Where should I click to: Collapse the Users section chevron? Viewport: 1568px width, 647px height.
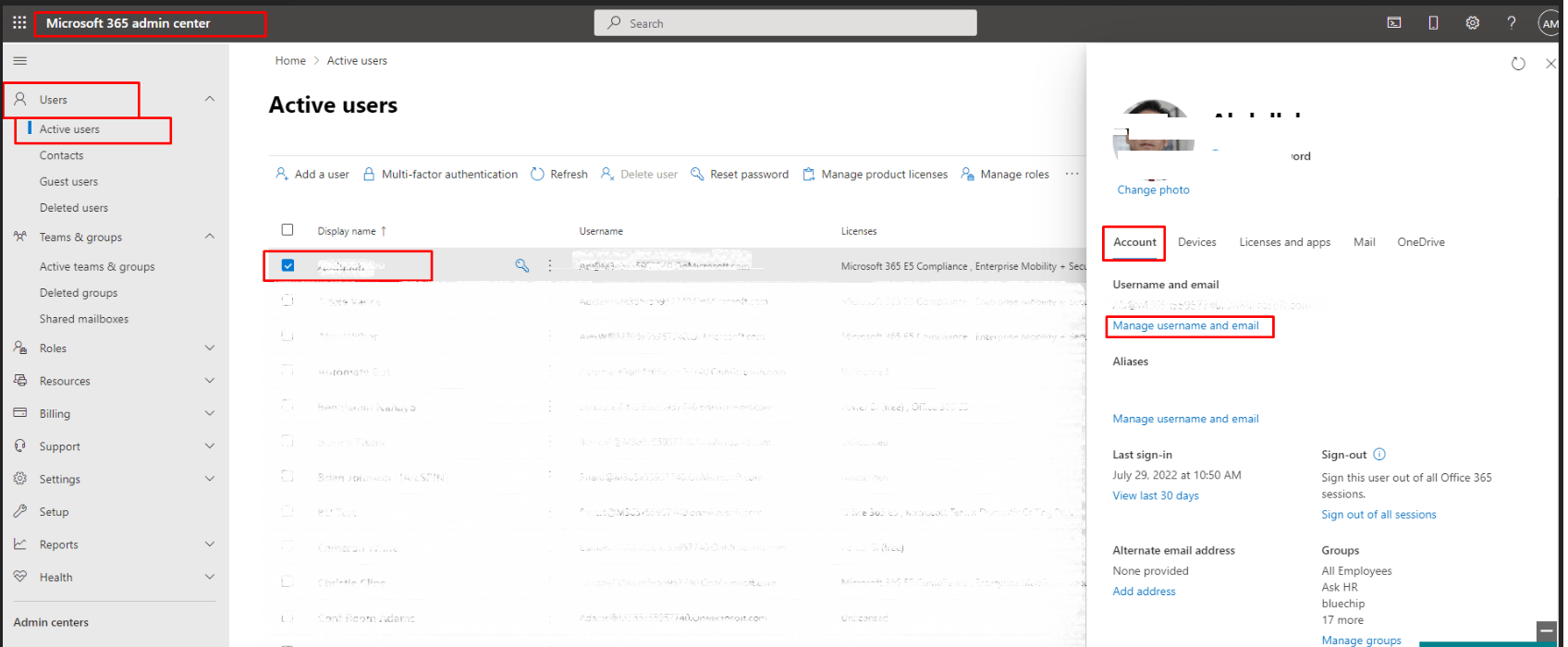[x=210, y=99]
